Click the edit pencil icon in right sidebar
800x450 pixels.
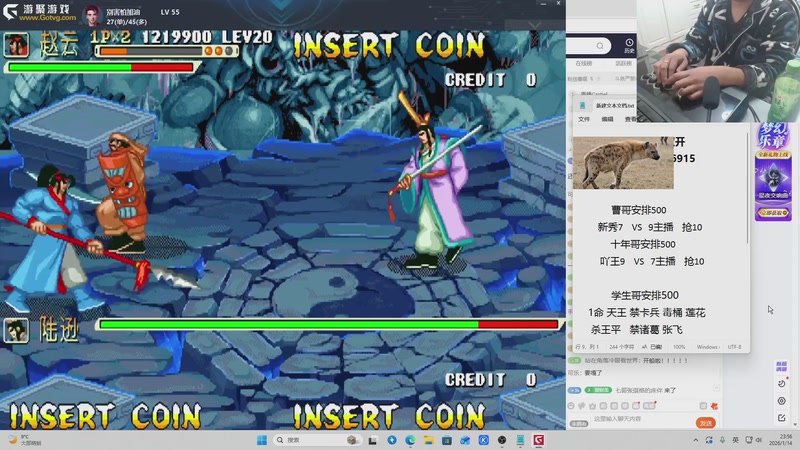click(x=782, y=418)
